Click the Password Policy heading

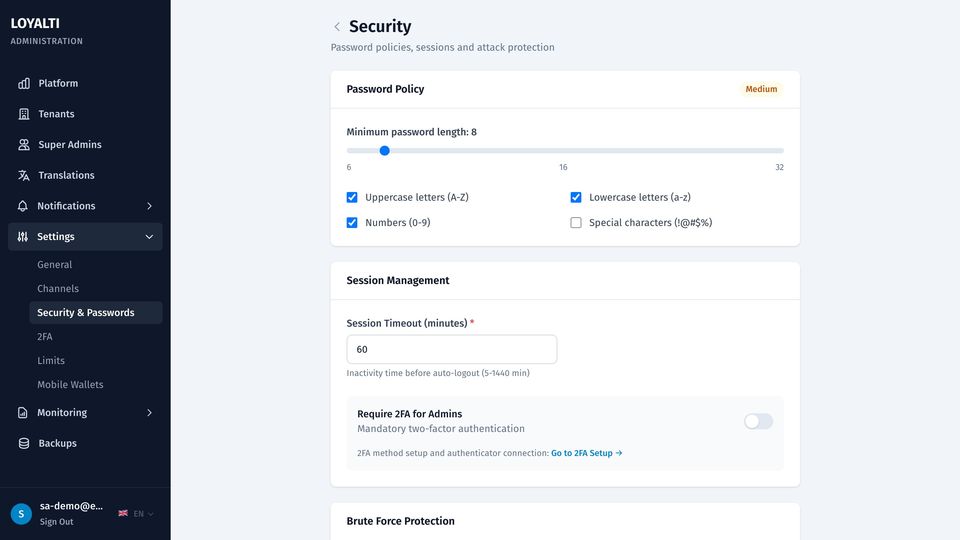coord(385,89)
